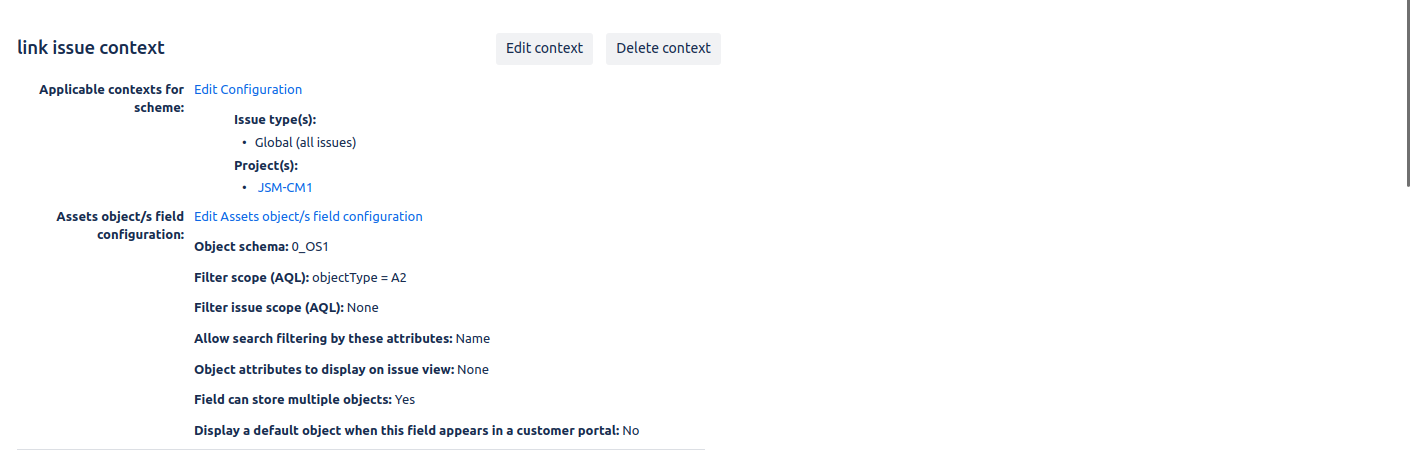
Task: Click the 'link issue context' heading
Action: point(91,48)
